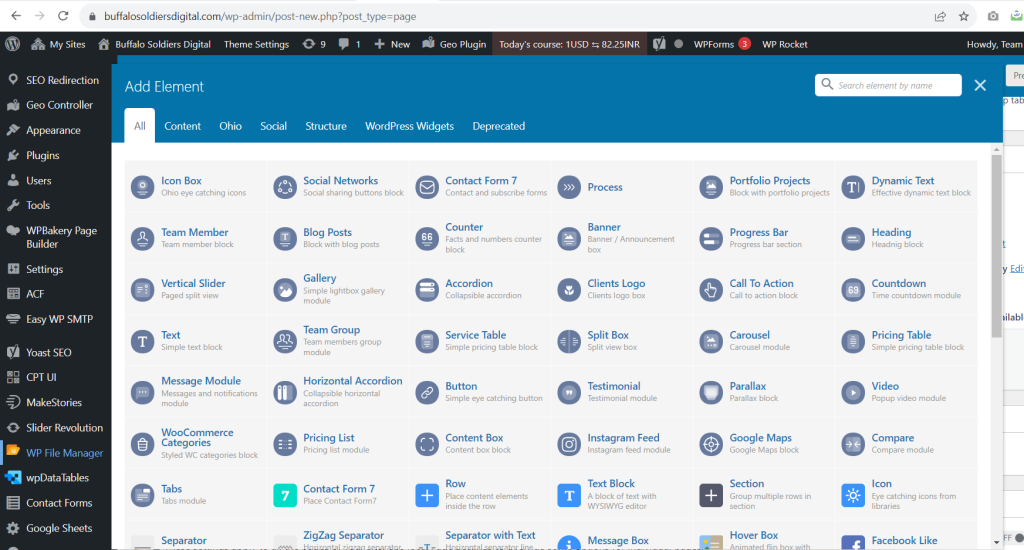Click WP Rocket in admin bar

(x=785, y=44)
